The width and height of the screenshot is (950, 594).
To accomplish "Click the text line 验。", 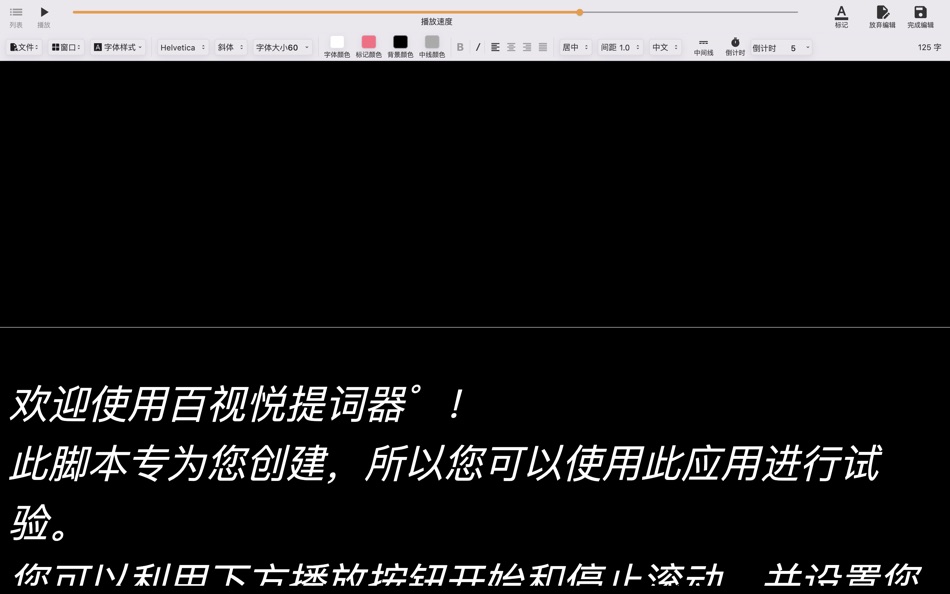I will click(x=39, y=522).
